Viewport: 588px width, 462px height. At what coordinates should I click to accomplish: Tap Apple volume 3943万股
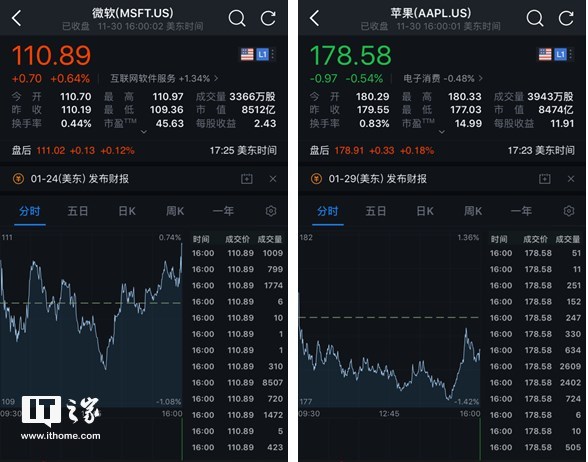point(550,97)
